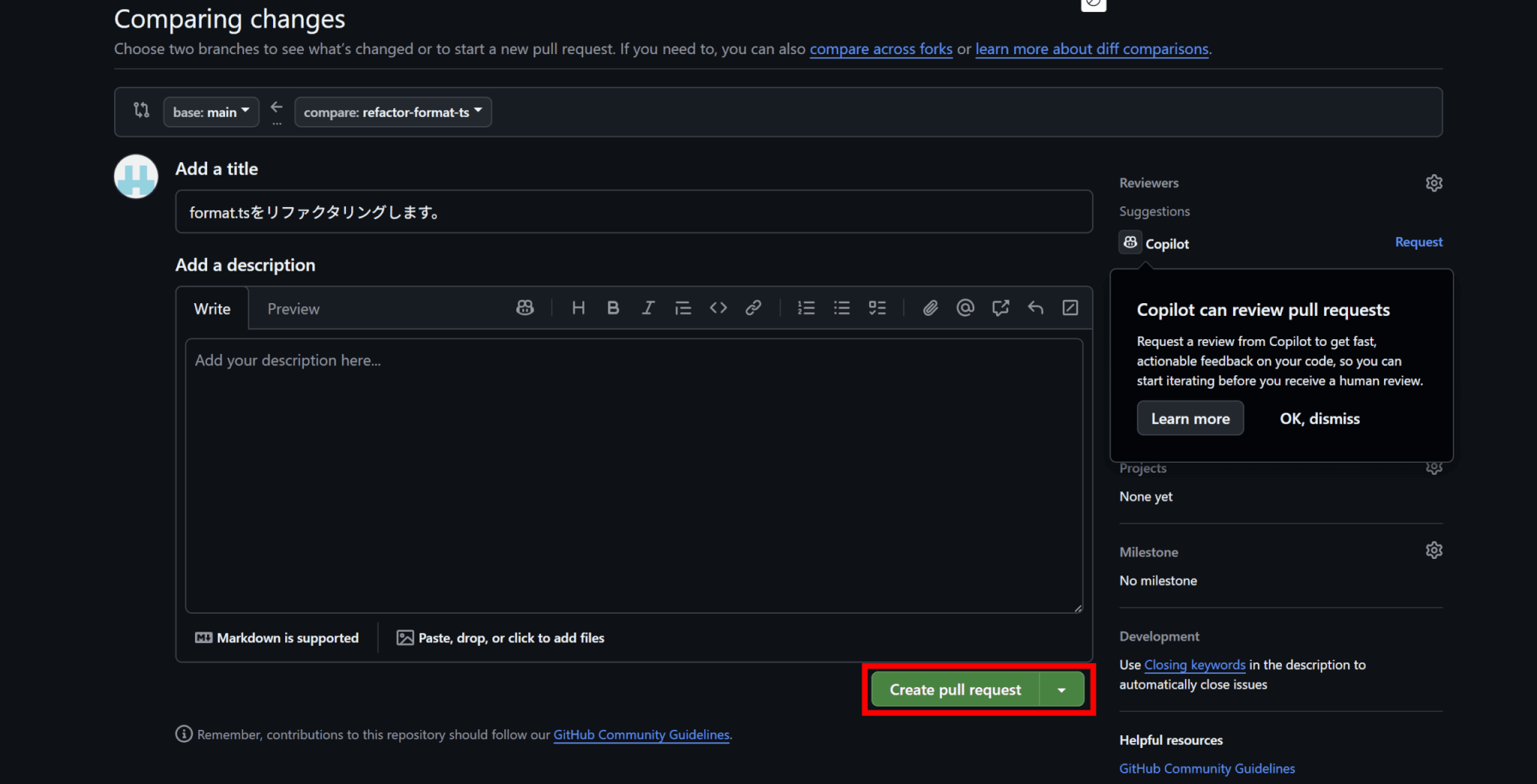
Task: Open the compare across forks link
Action: point(880,49)
